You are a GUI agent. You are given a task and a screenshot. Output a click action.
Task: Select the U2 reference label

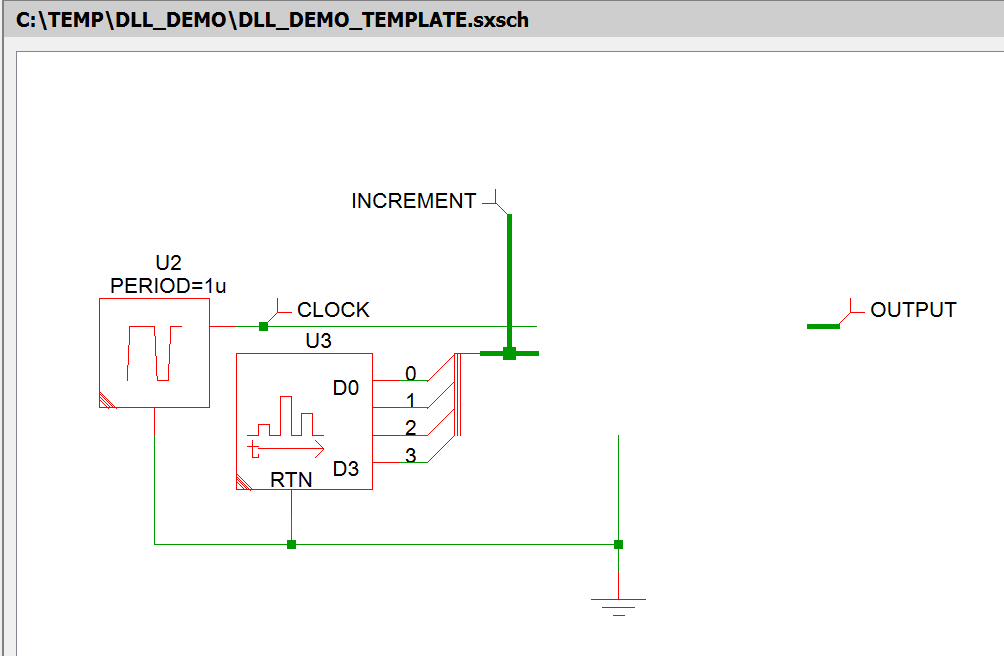pos(168,264)
